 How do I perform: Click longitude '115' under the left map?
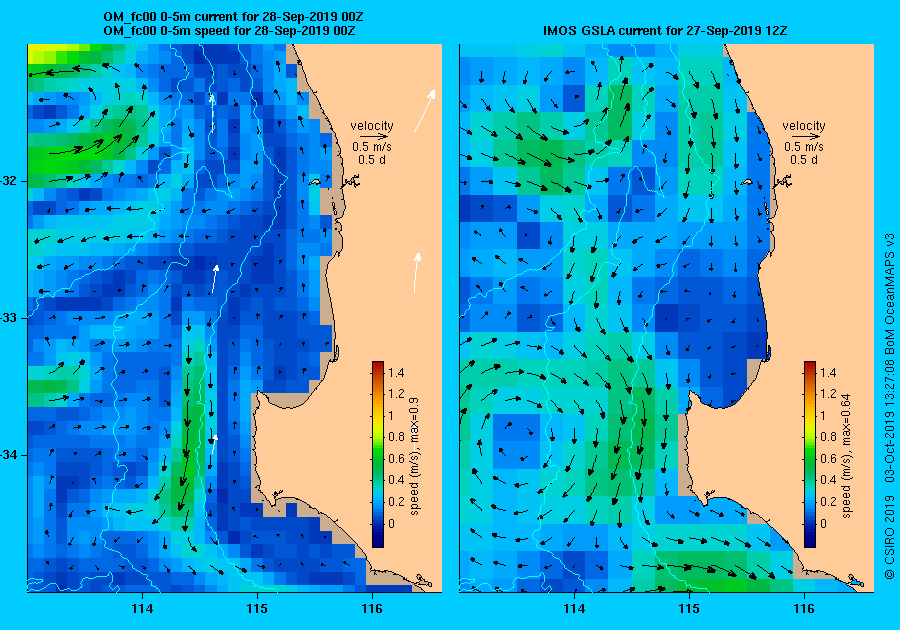257,609
